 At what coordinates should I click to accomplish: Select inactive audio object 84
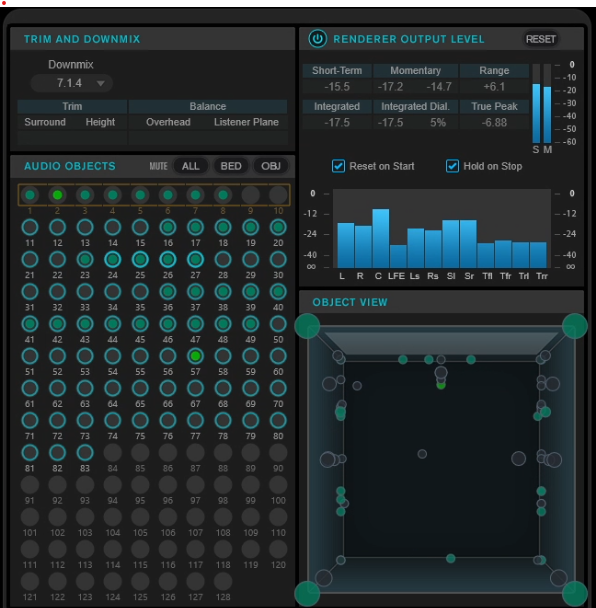[x=112, y=453]
